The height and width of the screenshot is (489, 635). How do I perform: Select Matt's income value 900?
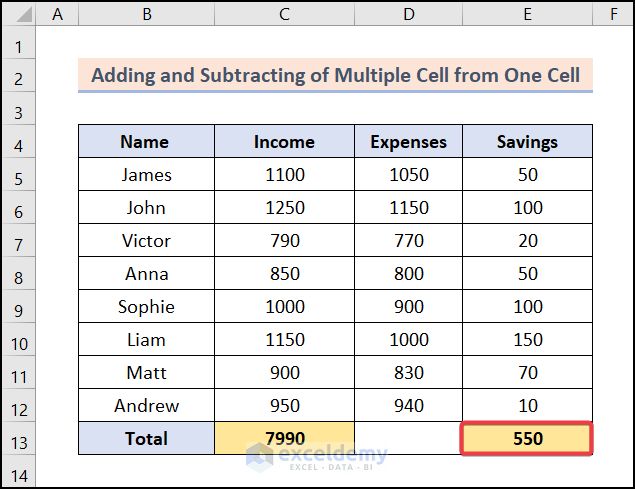[x=284, y=373]
